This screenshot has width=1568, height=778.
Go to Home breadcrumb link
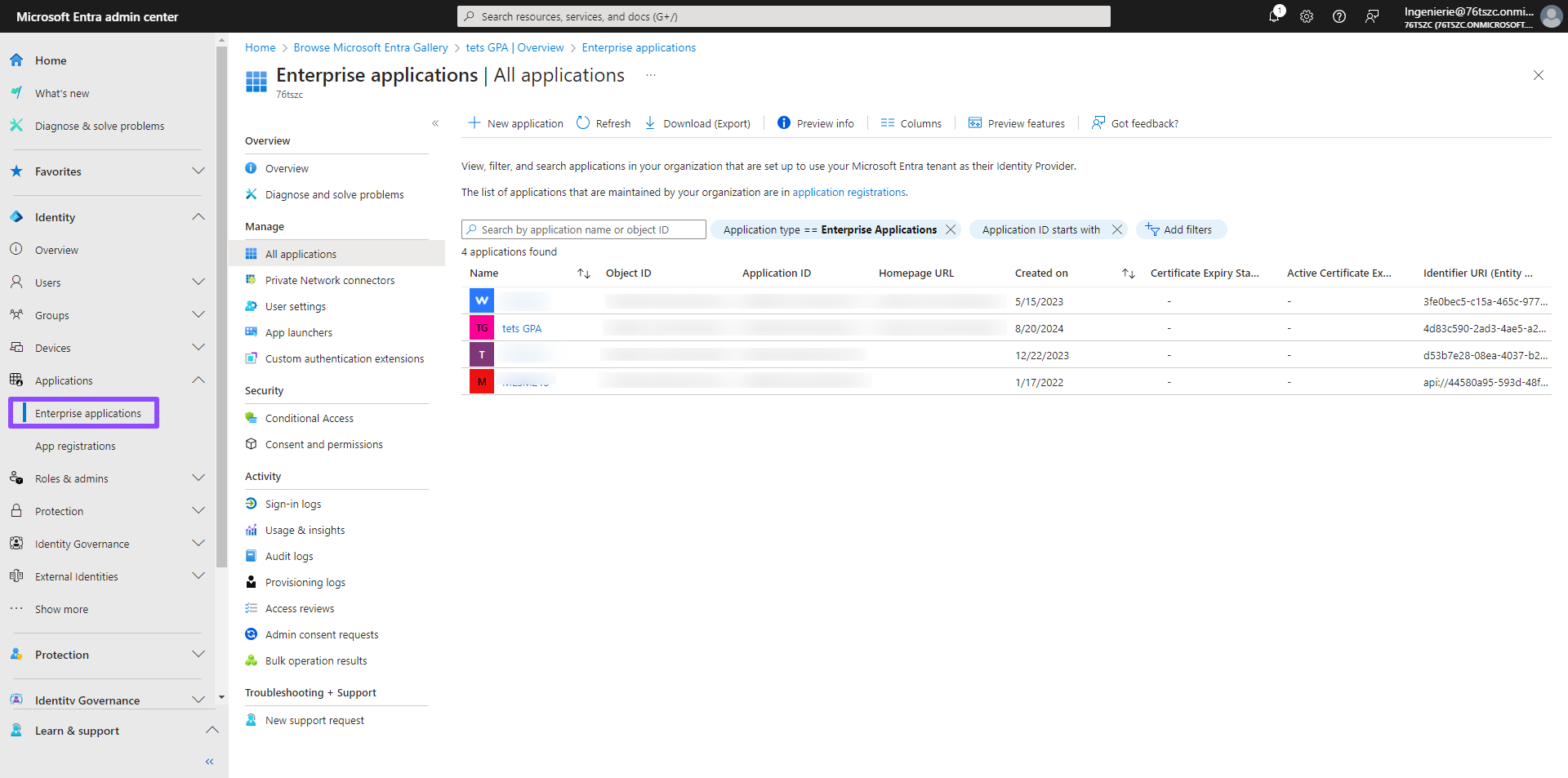[x=260, y=47]
